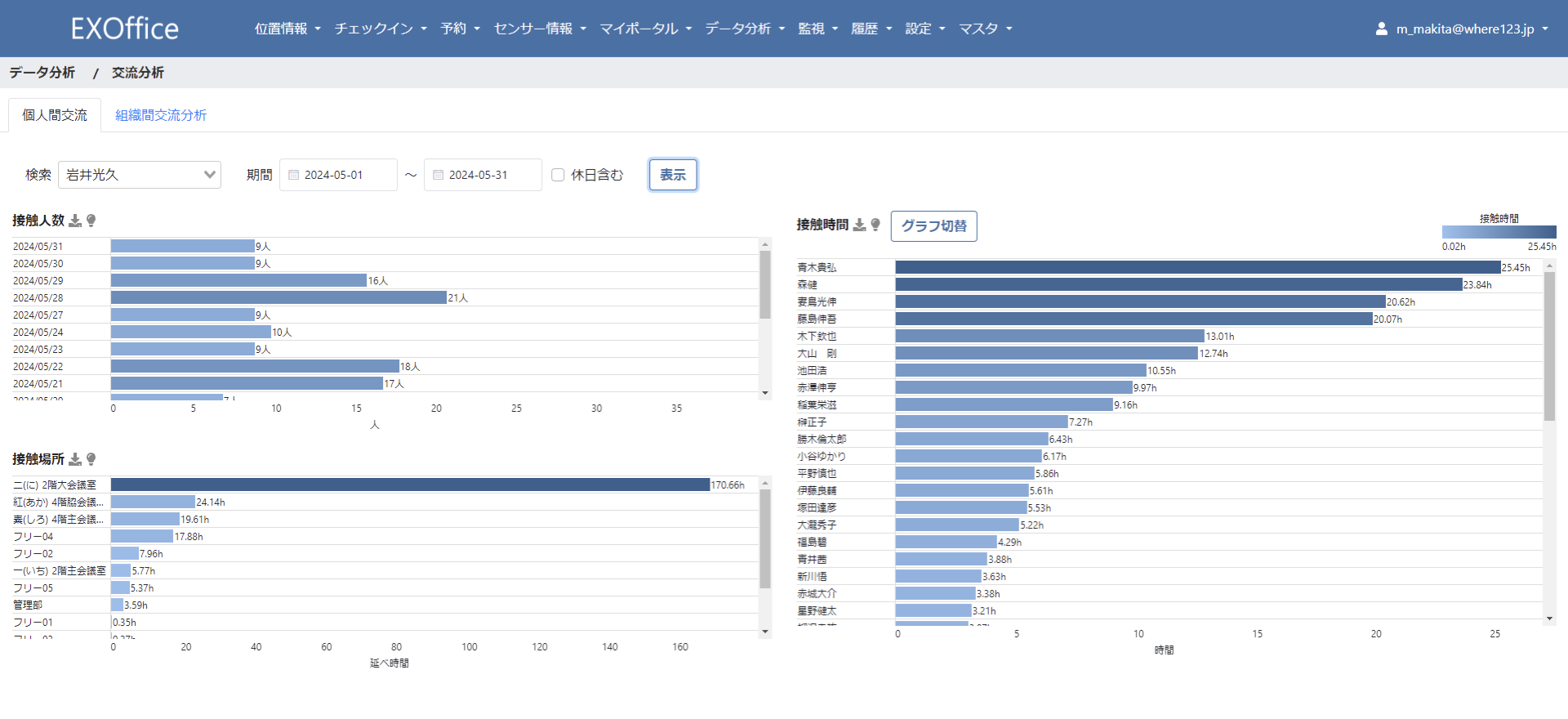1568x719 pixels.
Task: Click the 接触場所 chart scrollbar thumb
Action: pyautogui.click(x=765, y=538)
